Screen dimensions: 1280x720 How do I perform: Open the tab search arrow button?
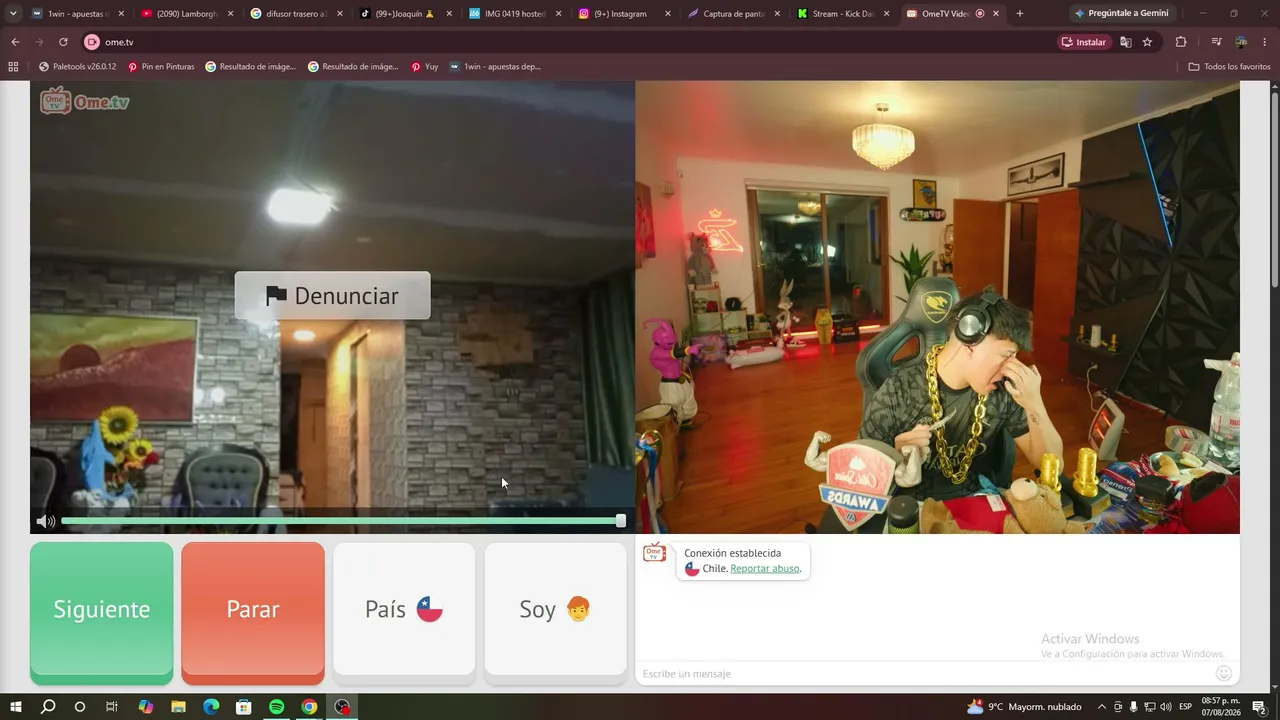(13, 13)
